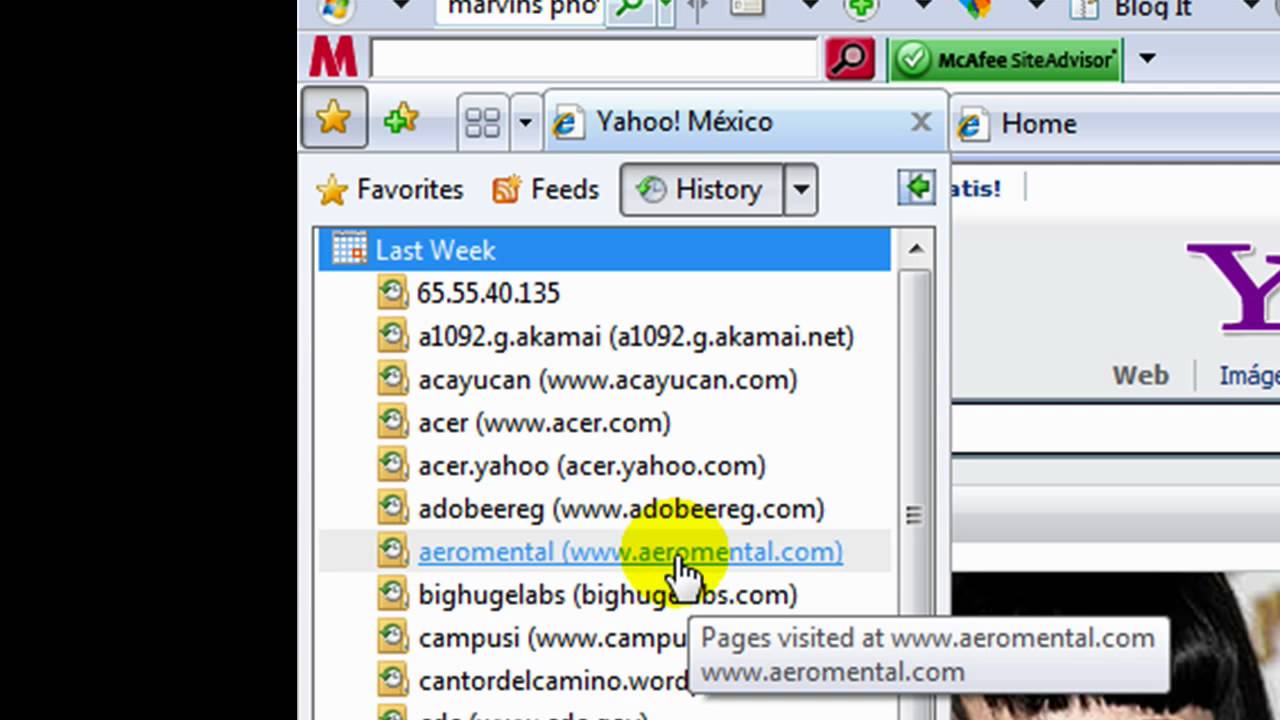Collapse the Last Week history group
This screenshot has width=1280, height=720.
pyautogui.click(x=604, y=249)
